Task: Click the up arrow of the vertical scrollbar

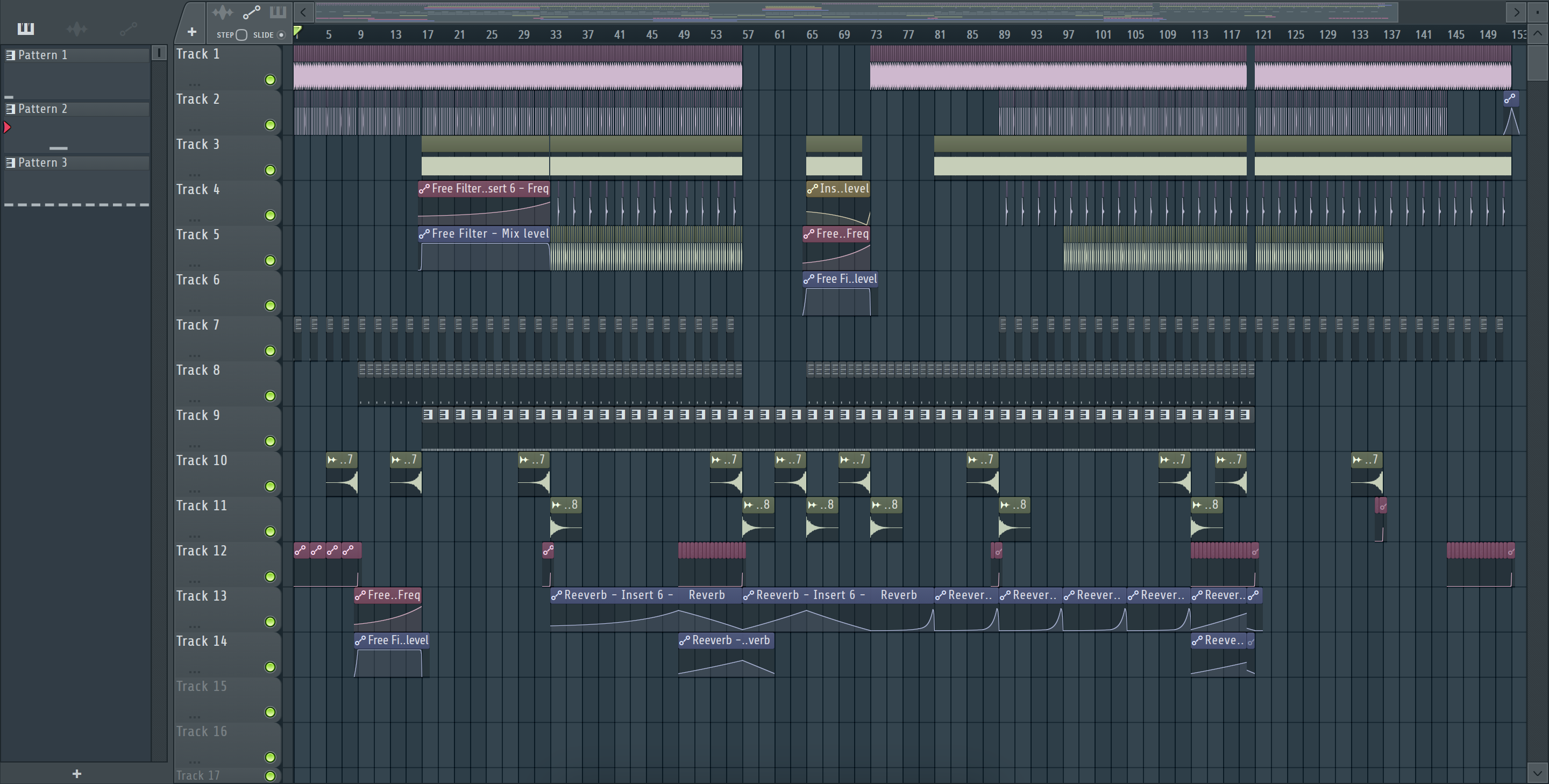Action: [x=1537, y=33]
